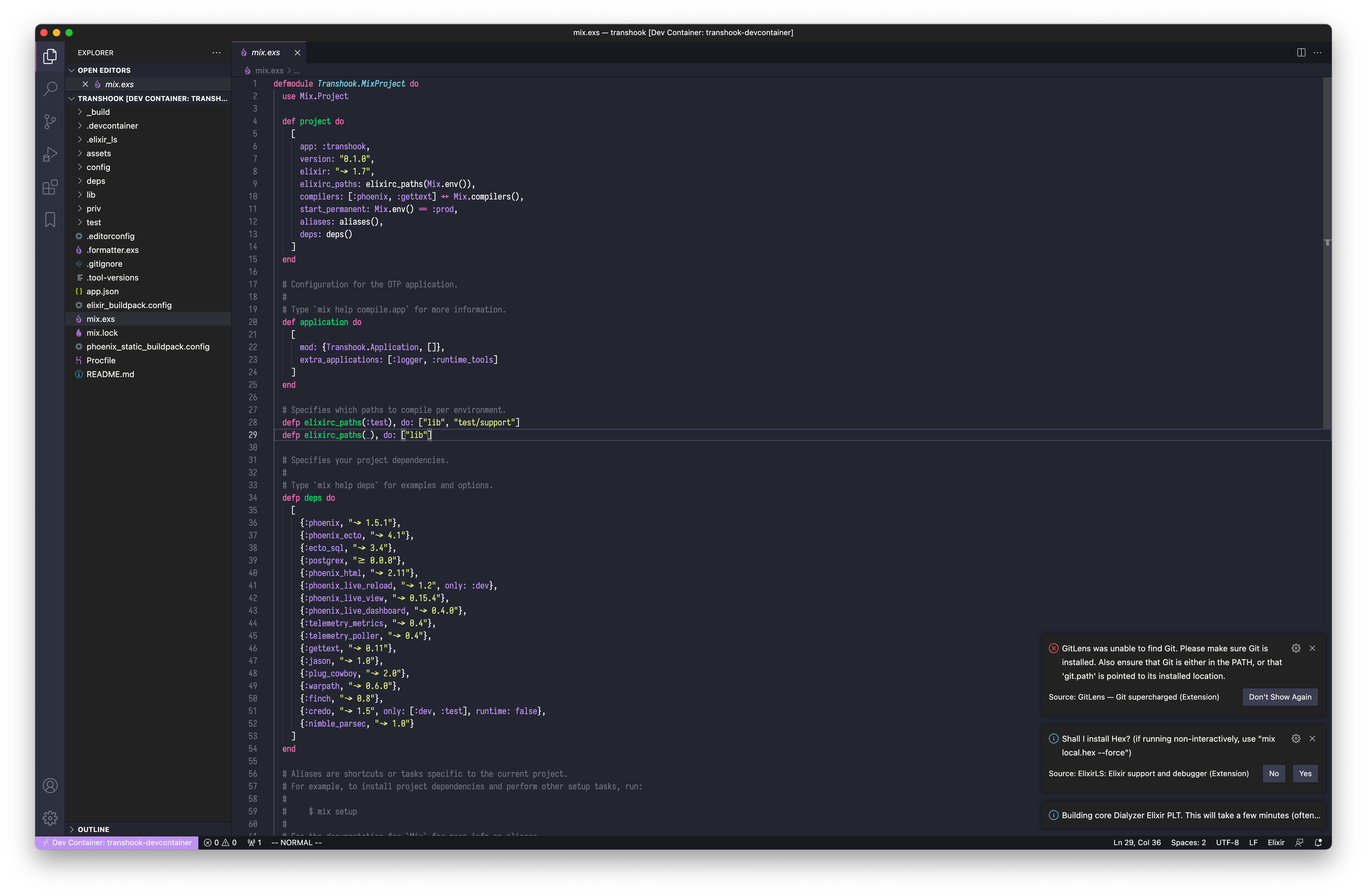This screenshot has width=1367, height=896.
Task: Expand the config folder
Action: (x=148, y=167)
